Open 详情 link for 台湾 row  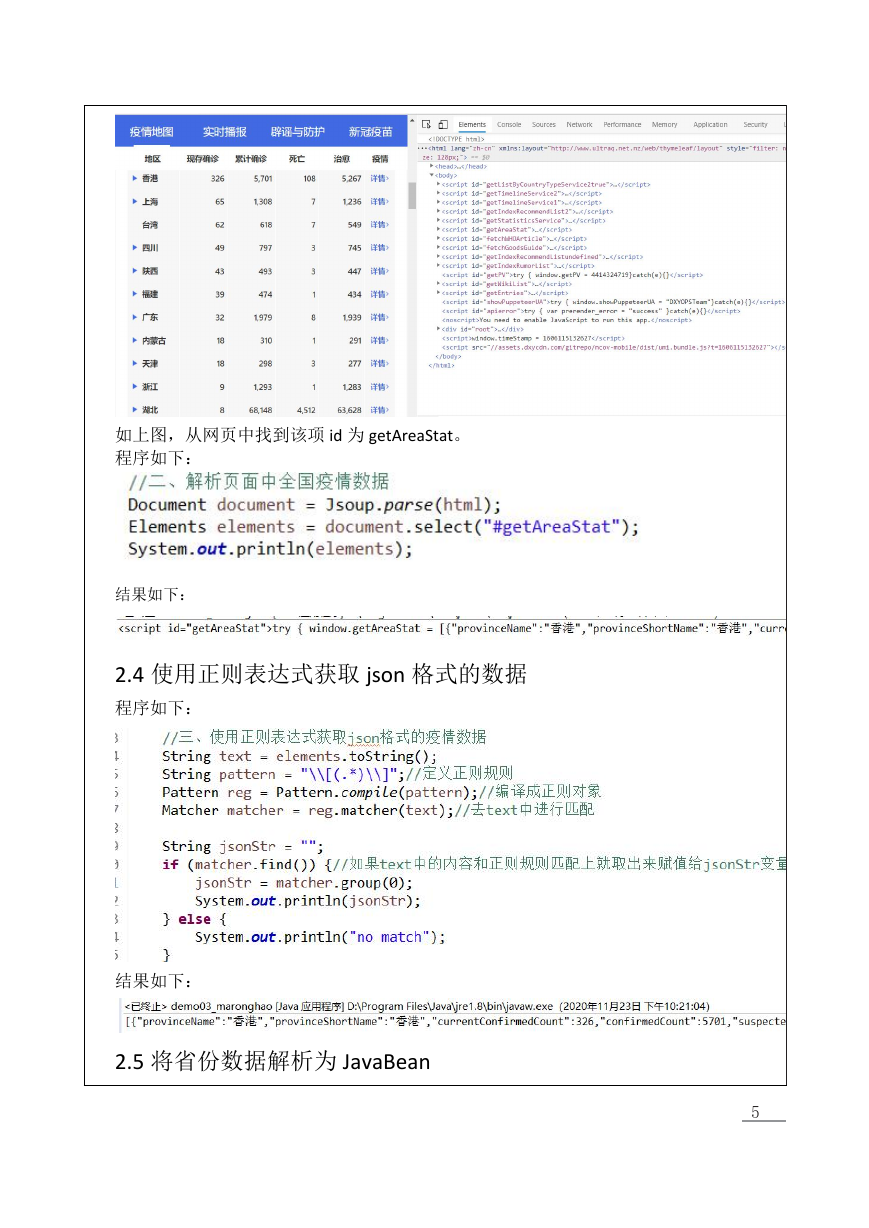(x=380, y=225)
